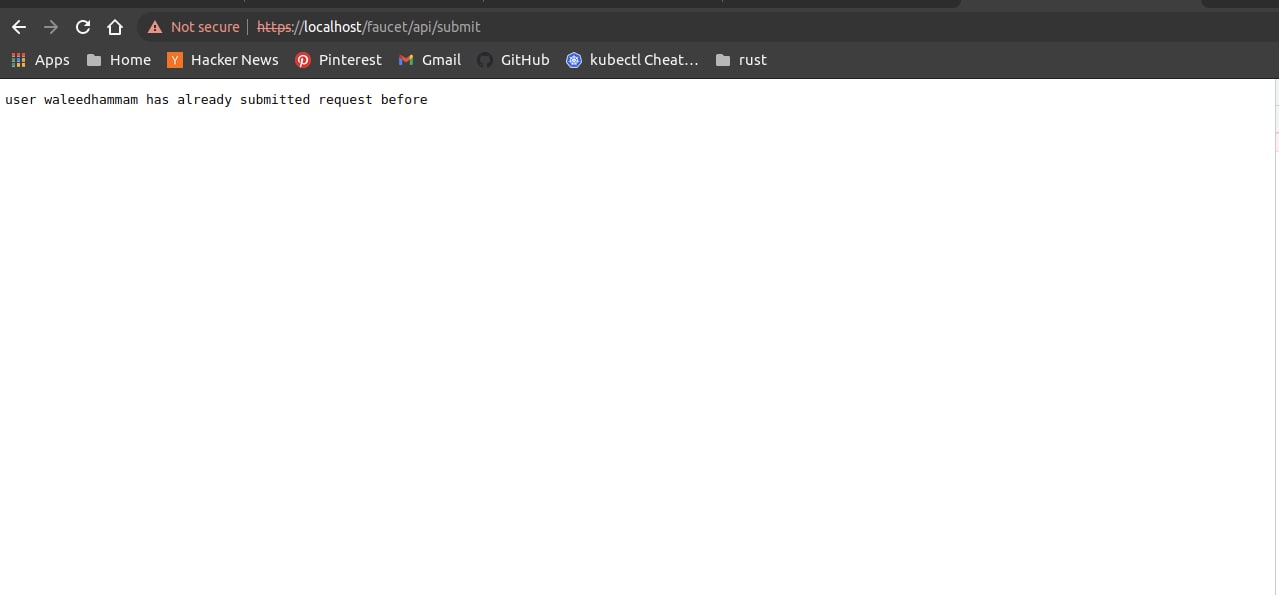Viewport: 1279px width, 595px height.
Task: Open the kubectl Cheat Sheet bookmark
Action: coord(574,60)
